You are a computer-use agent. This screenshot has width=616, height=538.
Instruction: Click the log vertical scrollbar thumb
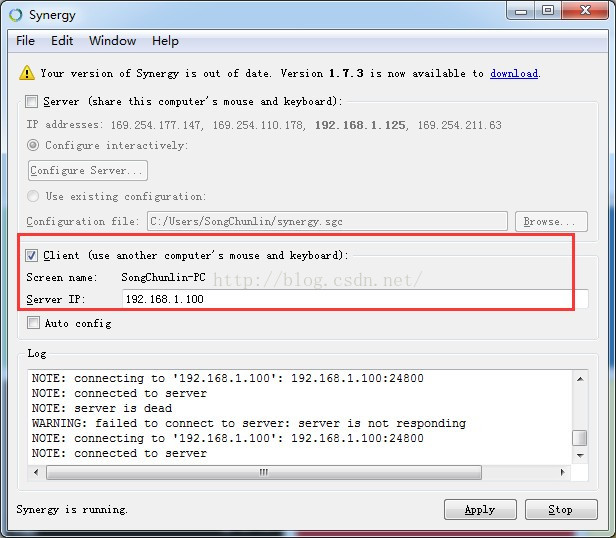click(580, 438)
